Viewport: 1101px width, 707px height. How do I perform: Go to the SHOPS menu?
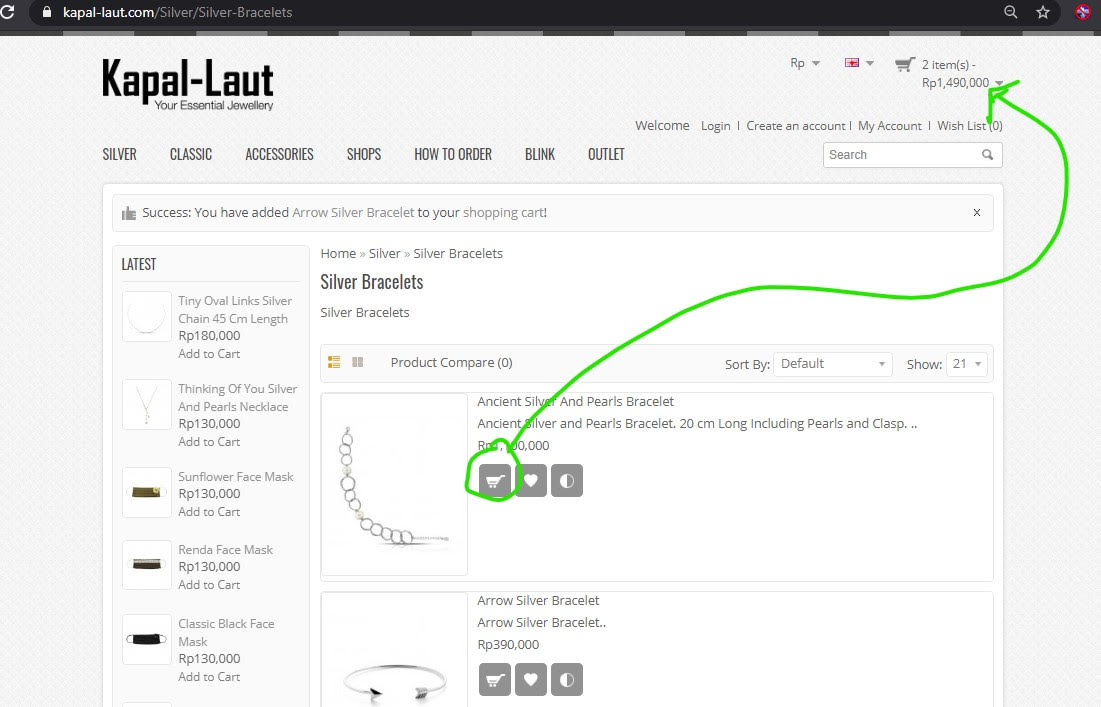[364, 154]
